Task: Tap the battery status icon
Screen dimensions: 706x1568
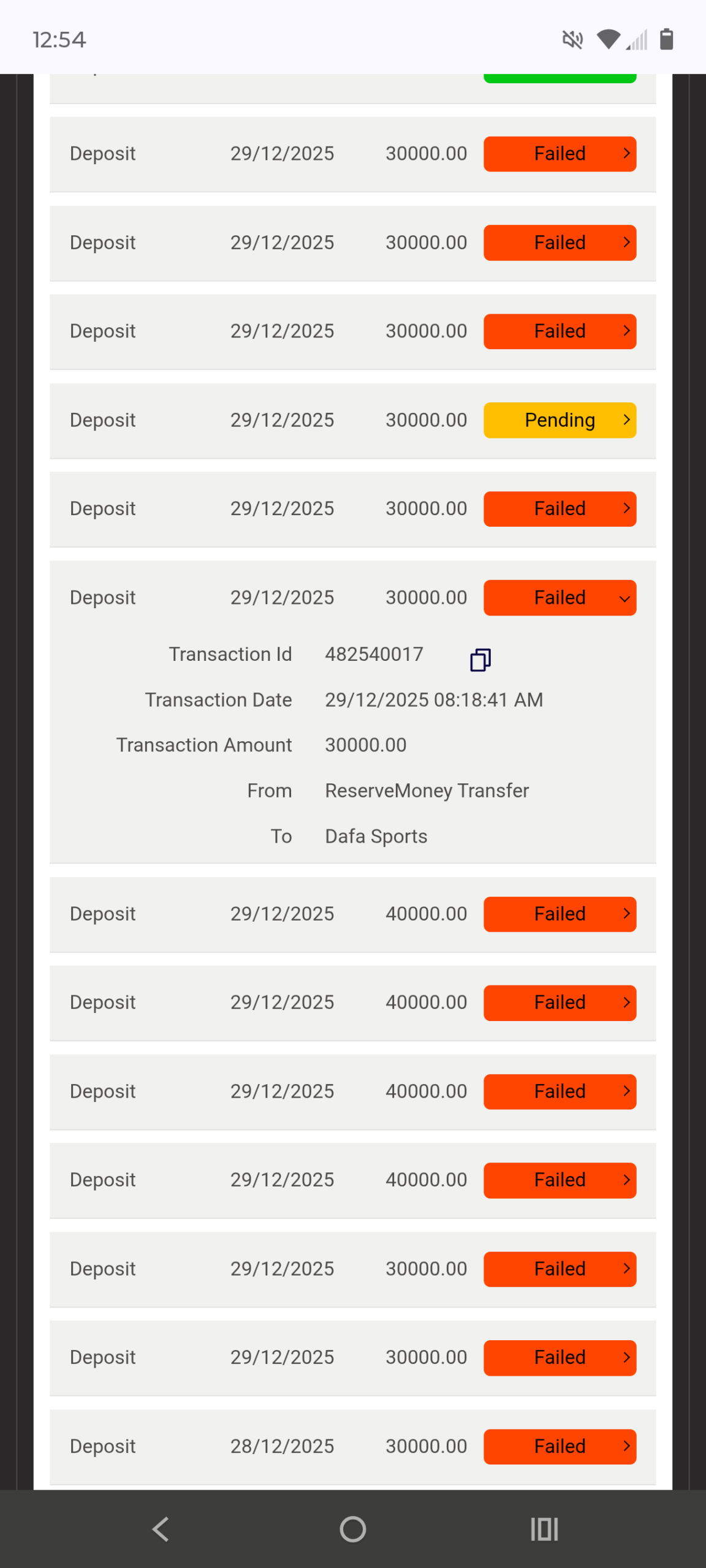Action: pos(666,40)
